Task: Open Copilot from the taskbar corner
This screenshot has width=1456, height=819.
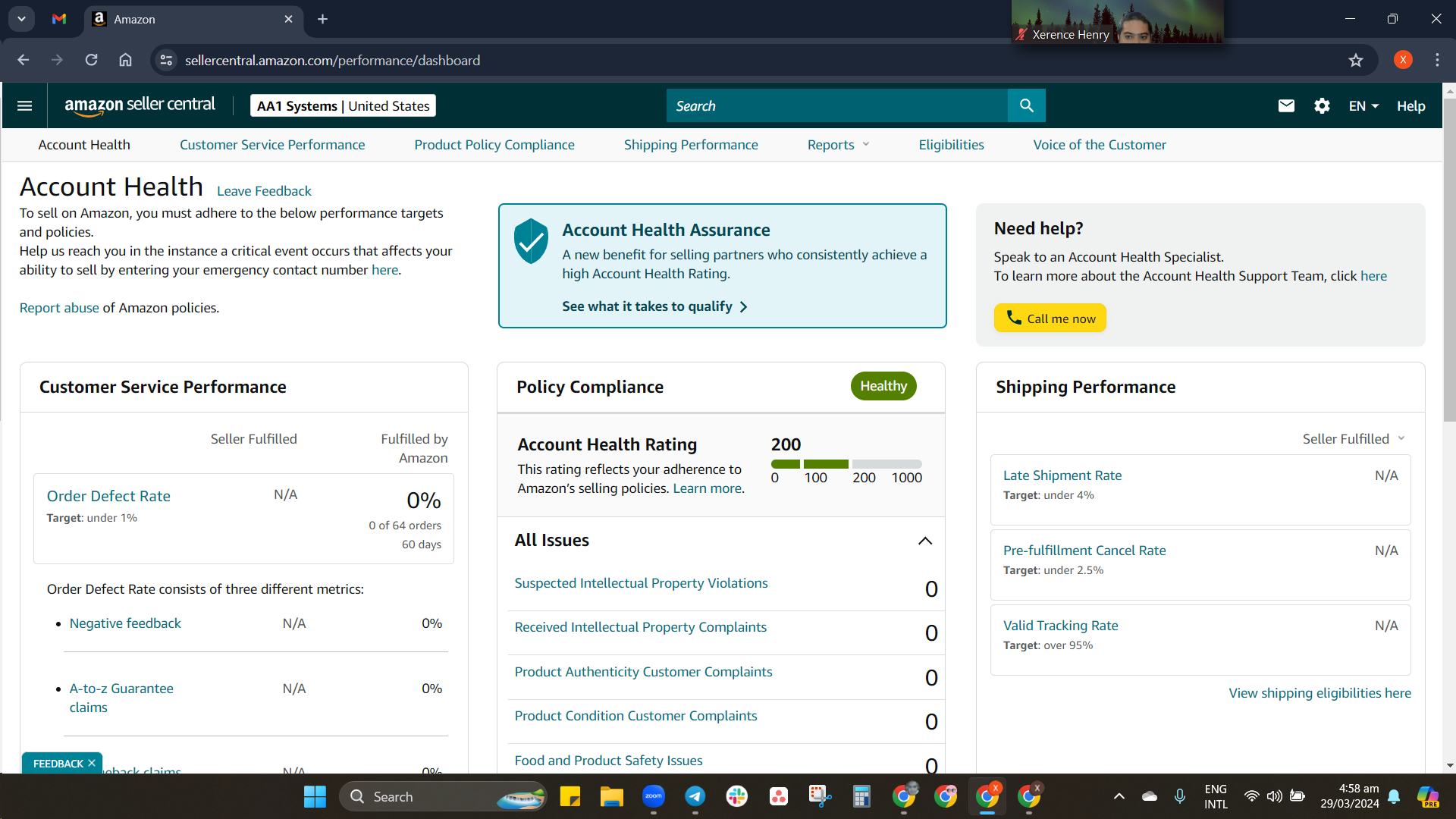Action: (x=1428, y=796)
